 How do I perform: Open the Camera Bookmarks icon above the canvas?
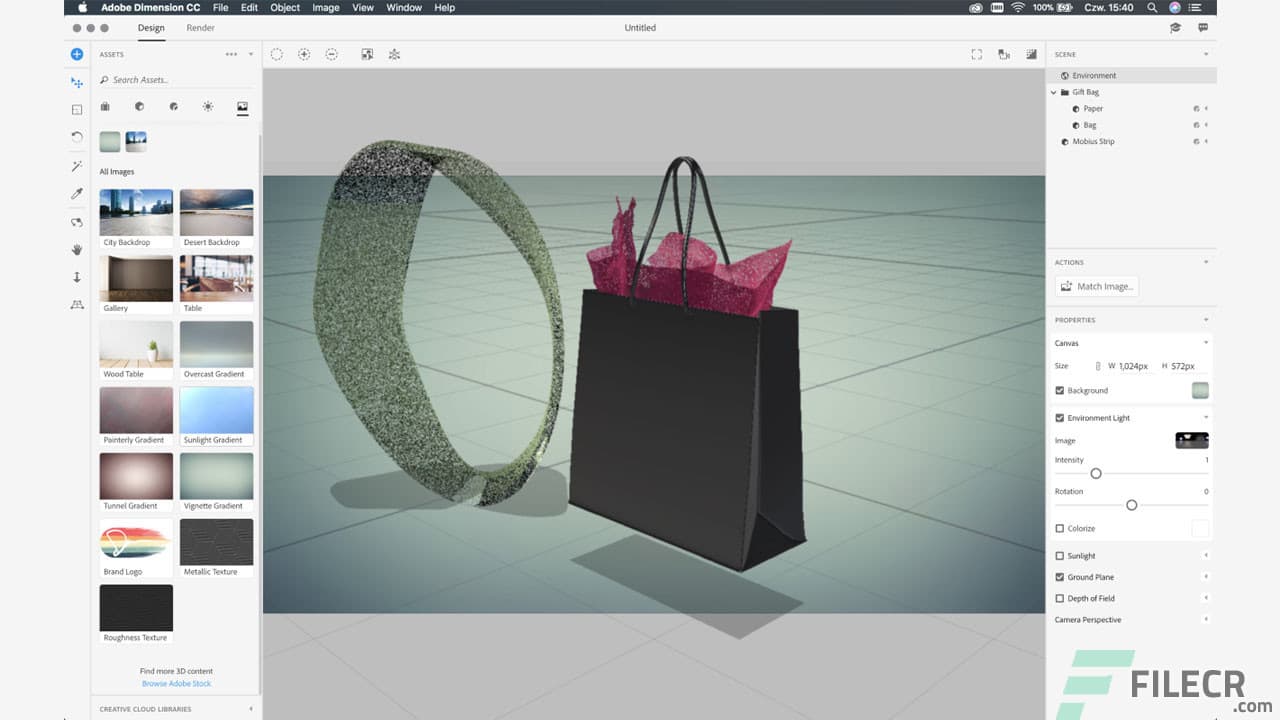pyautogui.click(x=1004, y=54)
